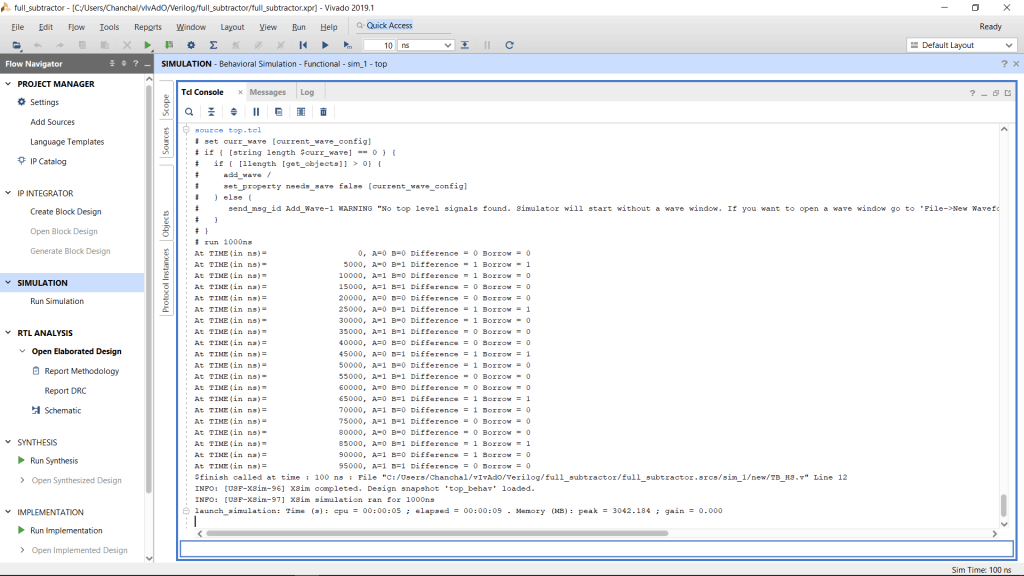Restart the simulation from the toolbar
Screen dimensions: 1024x576
click(303, 45)
